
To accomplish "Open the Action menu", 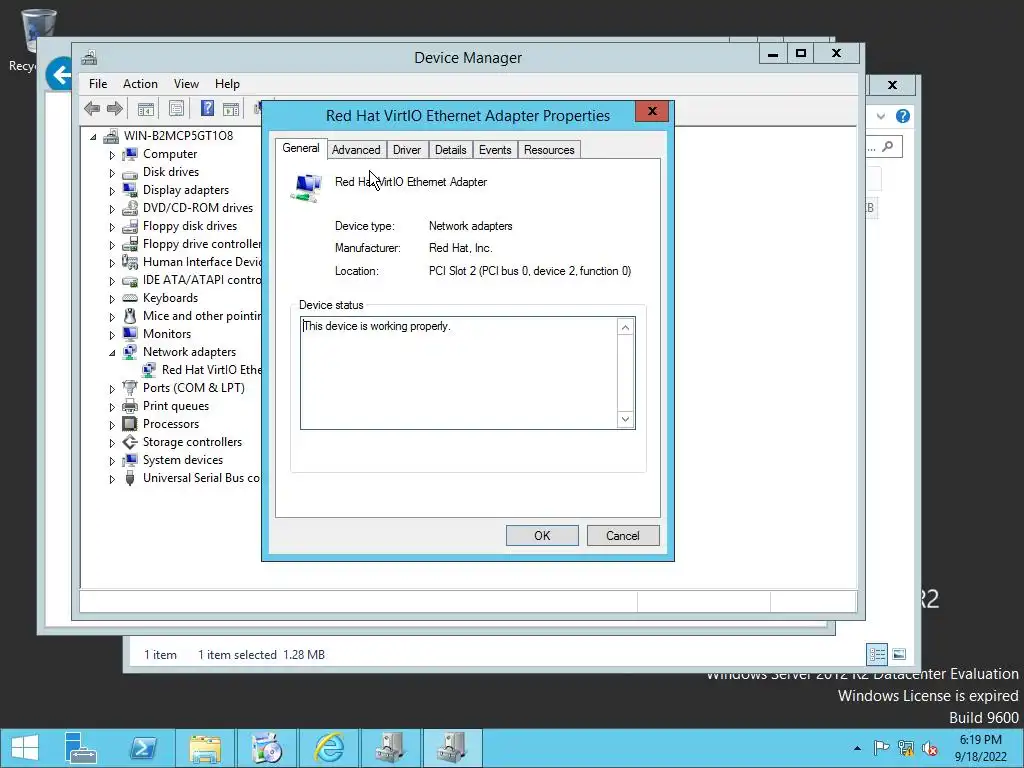I will coord(140,84).
